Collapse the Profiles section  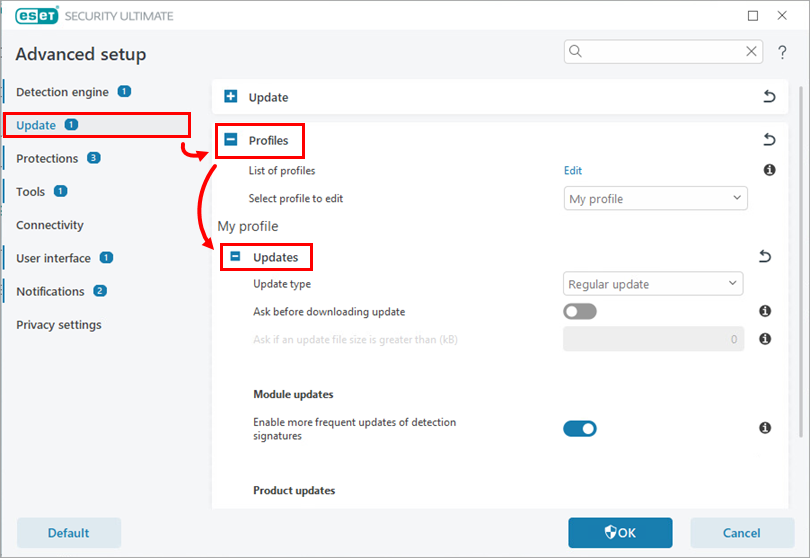pos(230,140)
